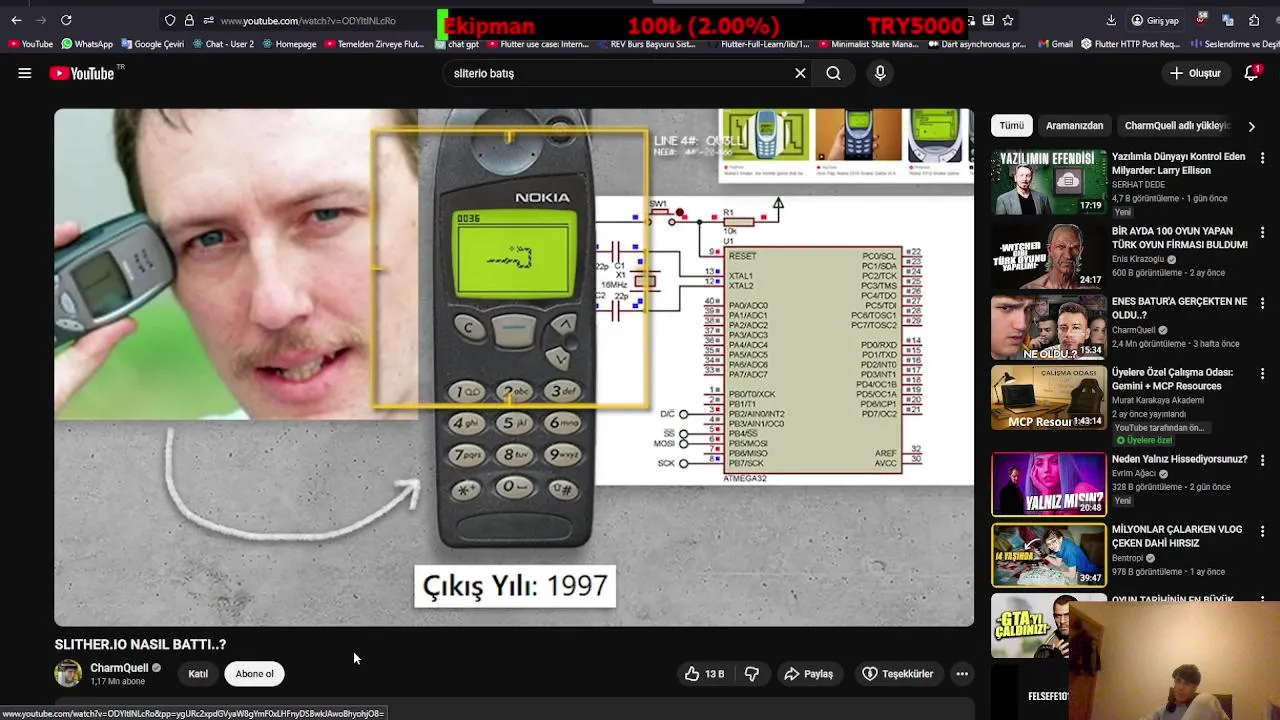Reload the page with refresh icon
This screenshot has height=720, width=1280.
coord(66,20)
